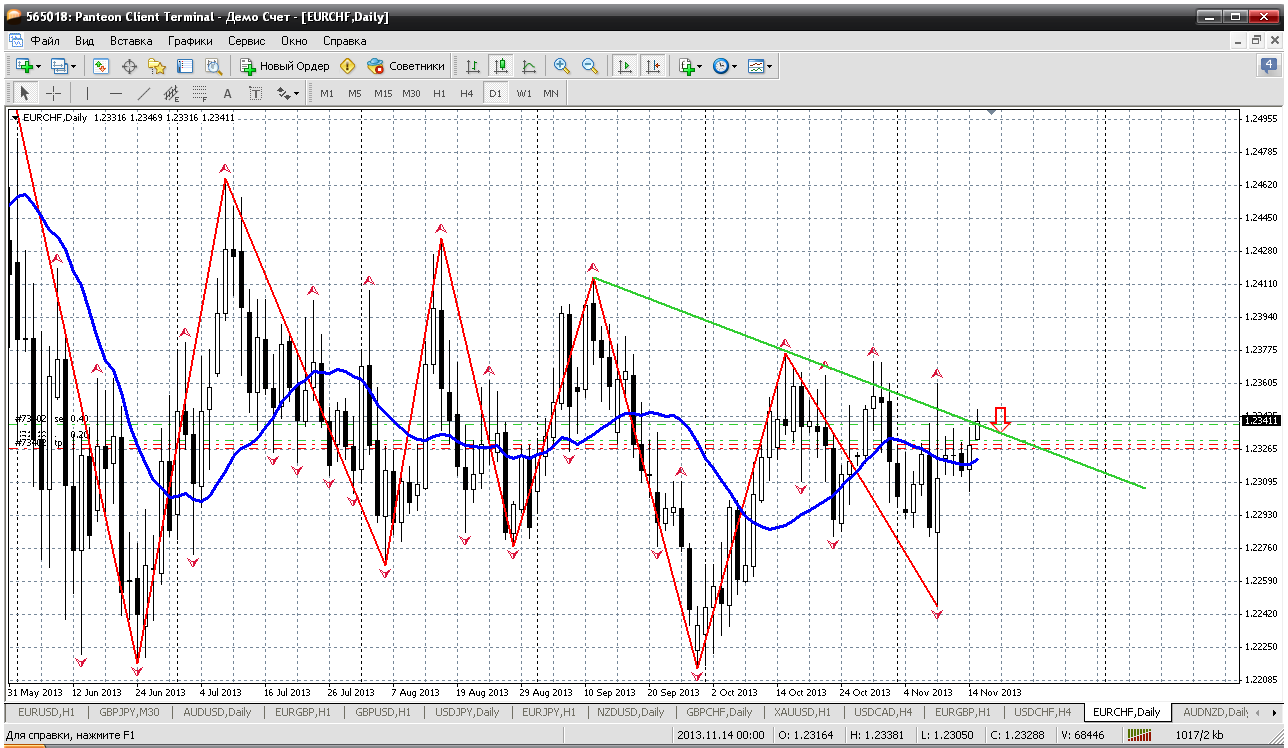Viewport: 1288px width, 748px height.
Task: Enable candlestick chart mode
Action: [500, 66]
